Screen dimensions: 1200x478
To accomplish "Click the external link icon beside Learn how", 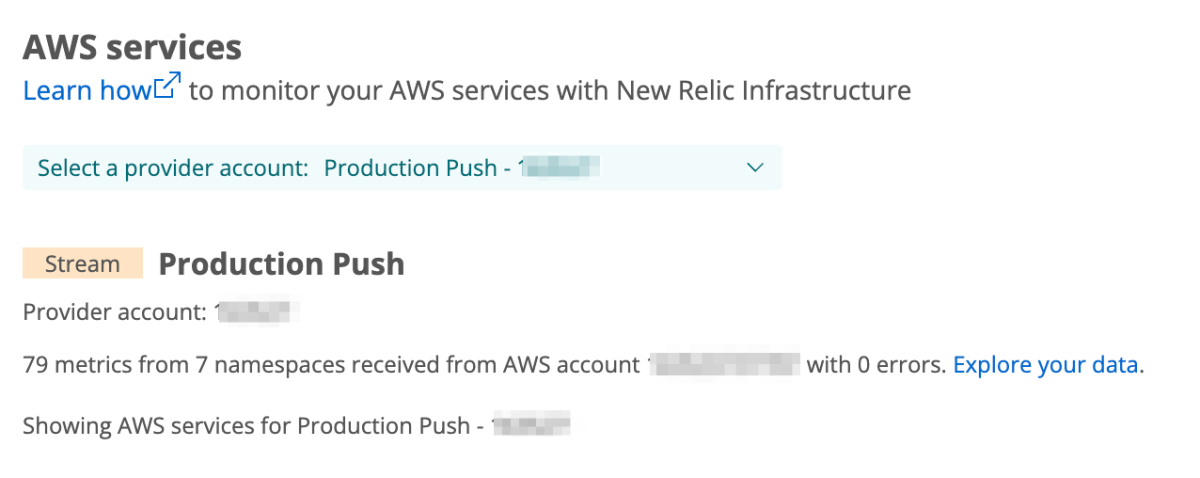I will coord(168,88).
